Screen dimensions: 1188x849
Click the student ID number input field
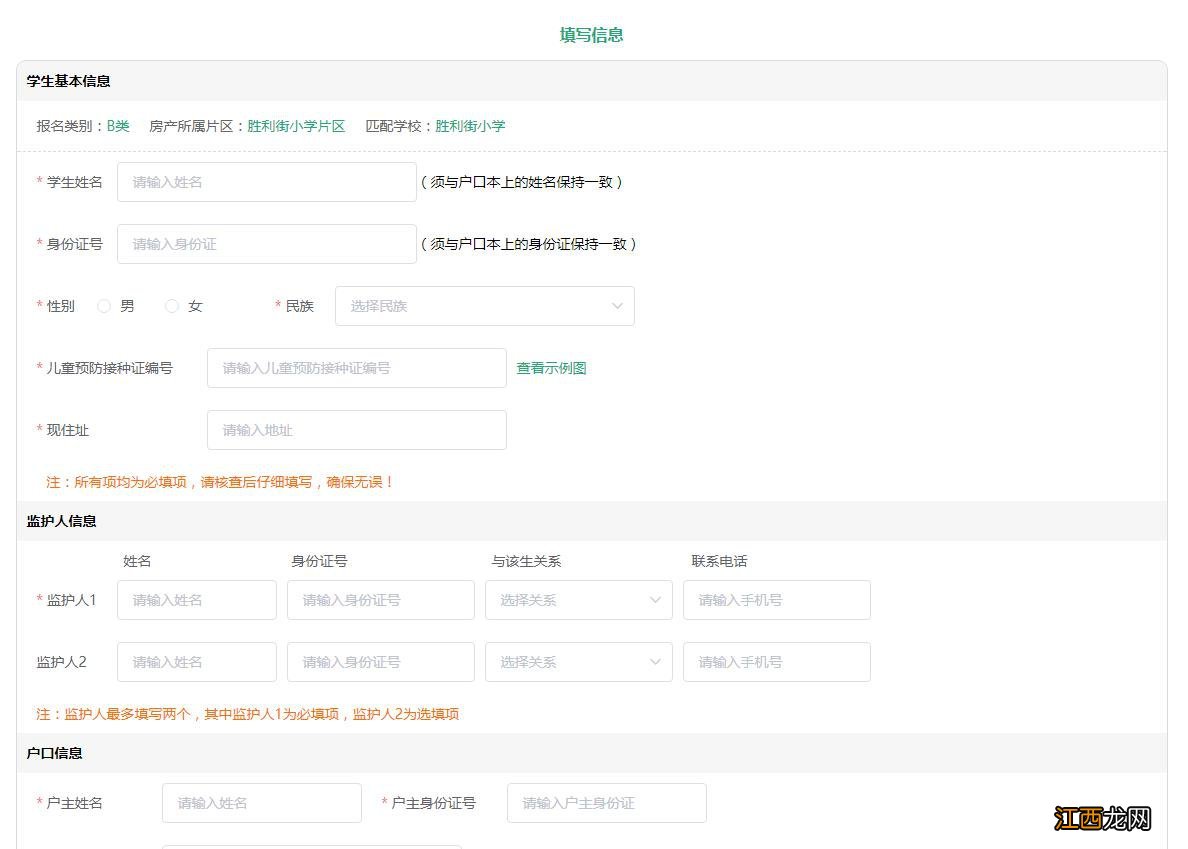266,243
